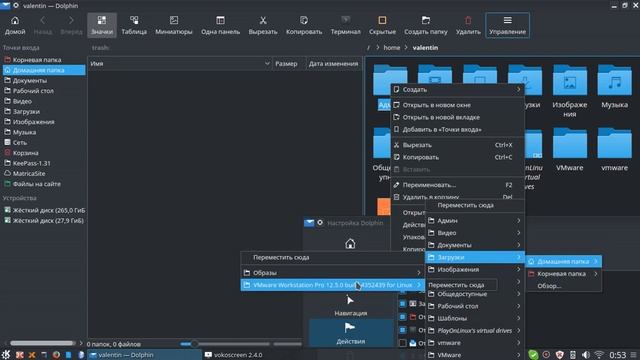Choose Открыть в новом окне

click(457, 105)
